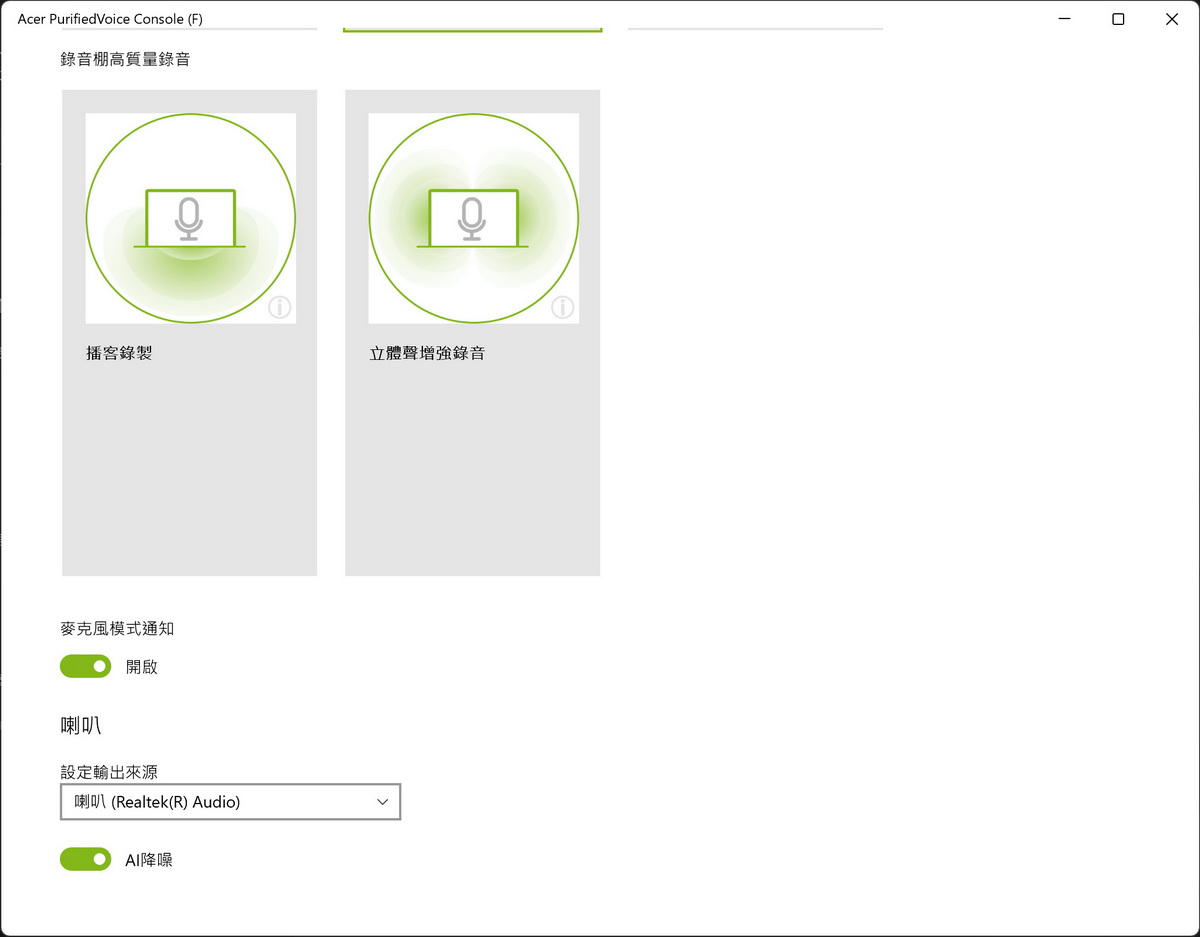Click the Acer PurifiedVoice Console title text
The height and width of the screenshot is (937, 1200).
click(110, 19)
